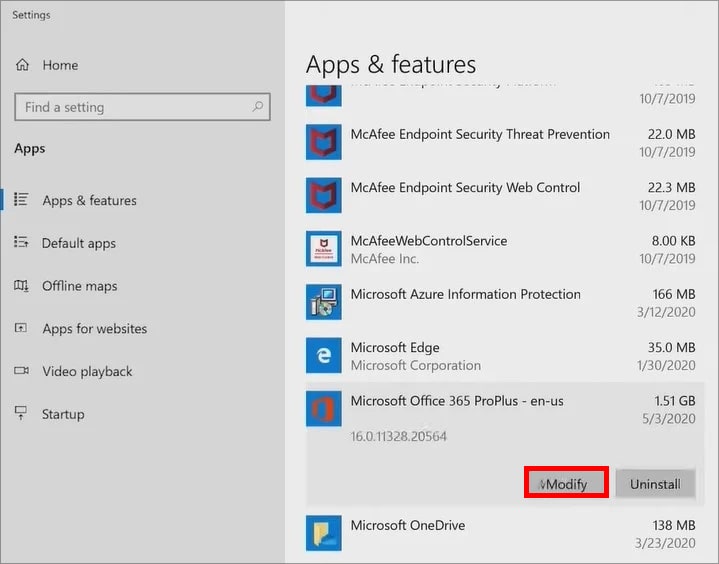Click the 3/23/2020 install date
The height and width of the screenshot is (564, 719).
665,543
